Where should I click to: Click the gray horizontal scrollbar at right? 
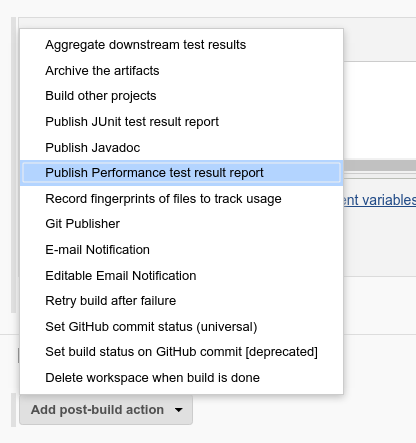click(380, 165)
